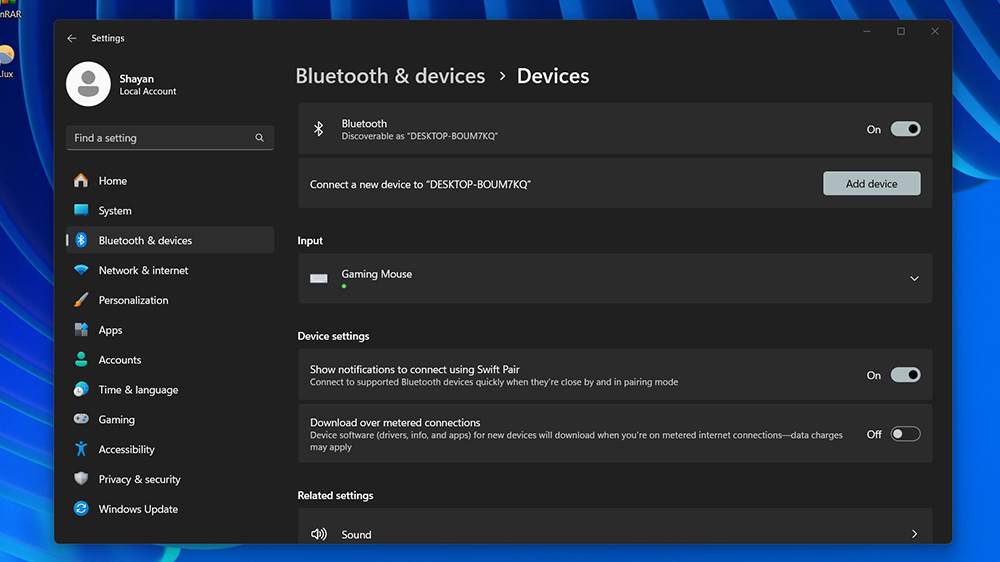Screen dimensions: 1000x562
Task: Open the Home settings page
Action: [170, 181]
